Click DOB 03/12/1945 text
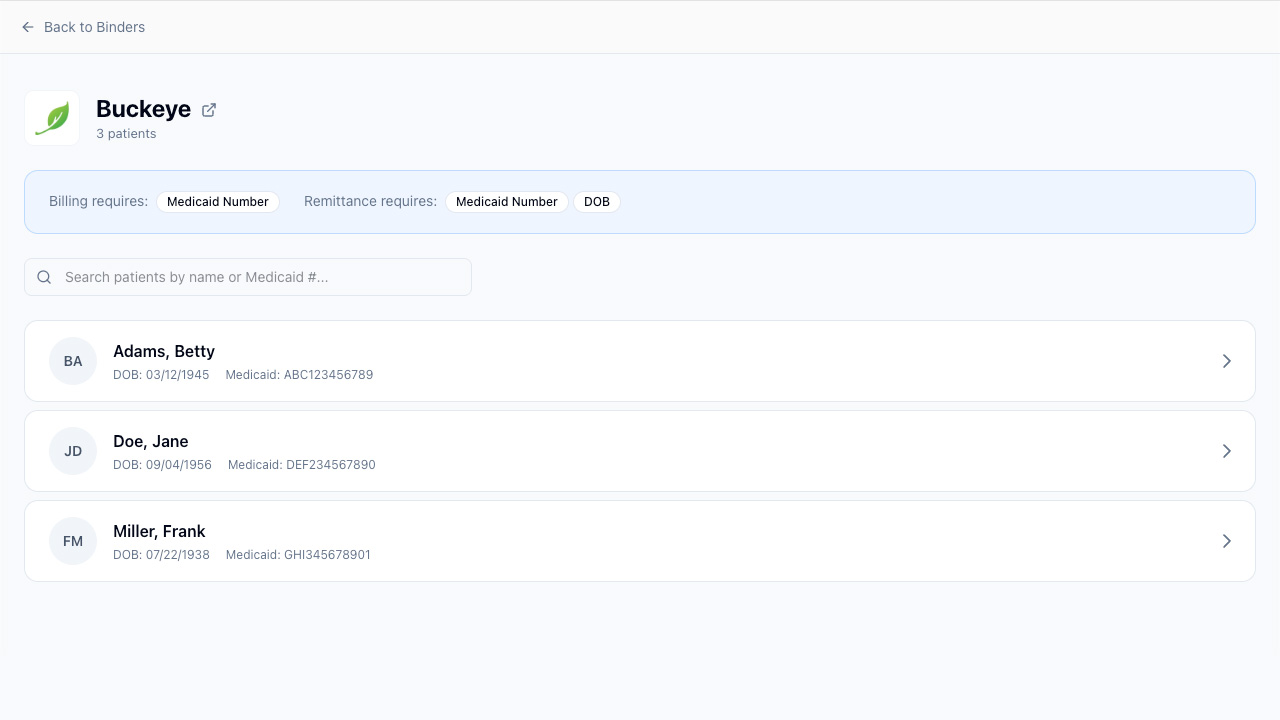Image resolution: width=1280 pixels, height=720 pixels. coord(161,375)
